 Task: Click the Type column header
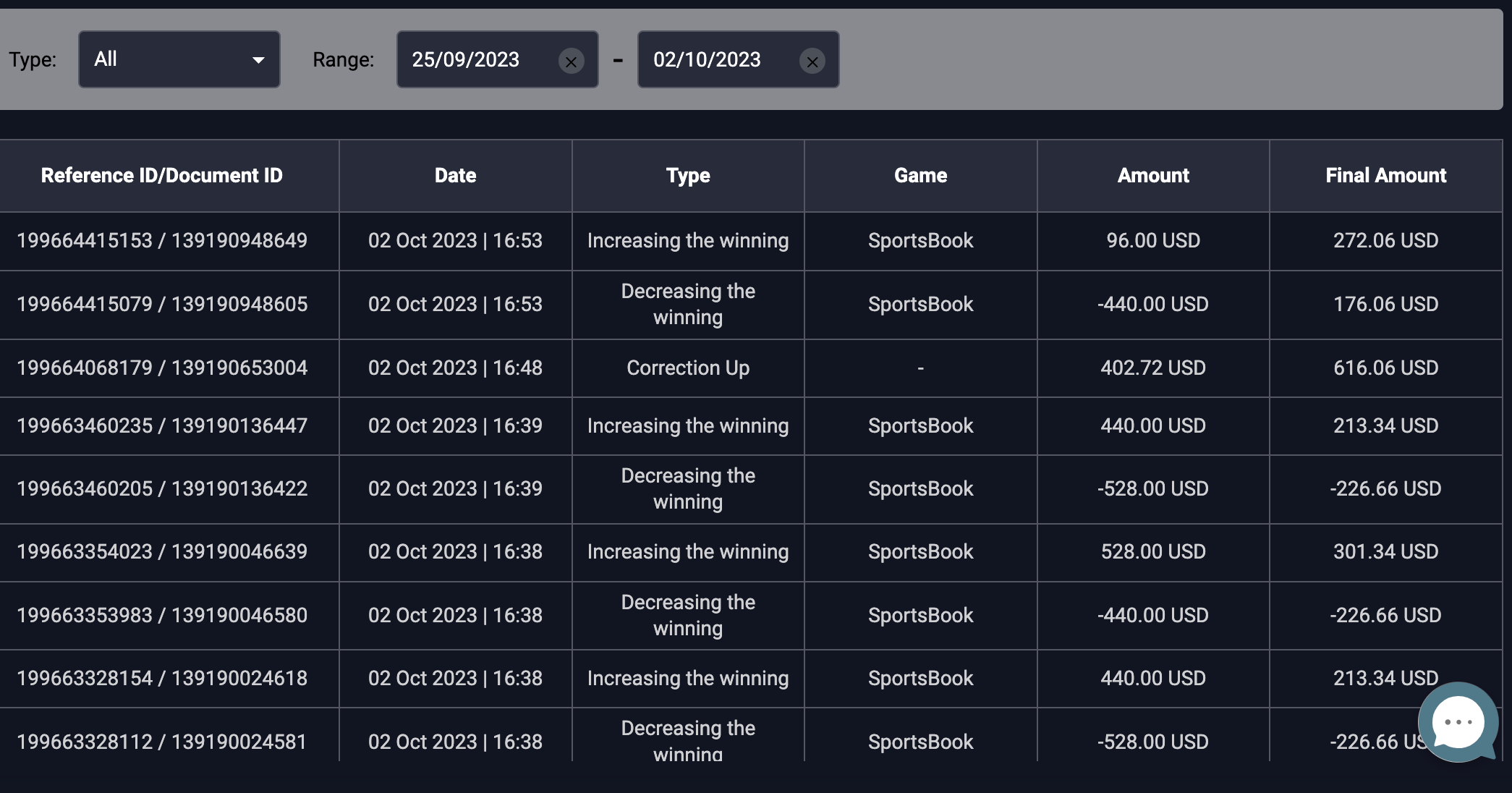[687, 175]
